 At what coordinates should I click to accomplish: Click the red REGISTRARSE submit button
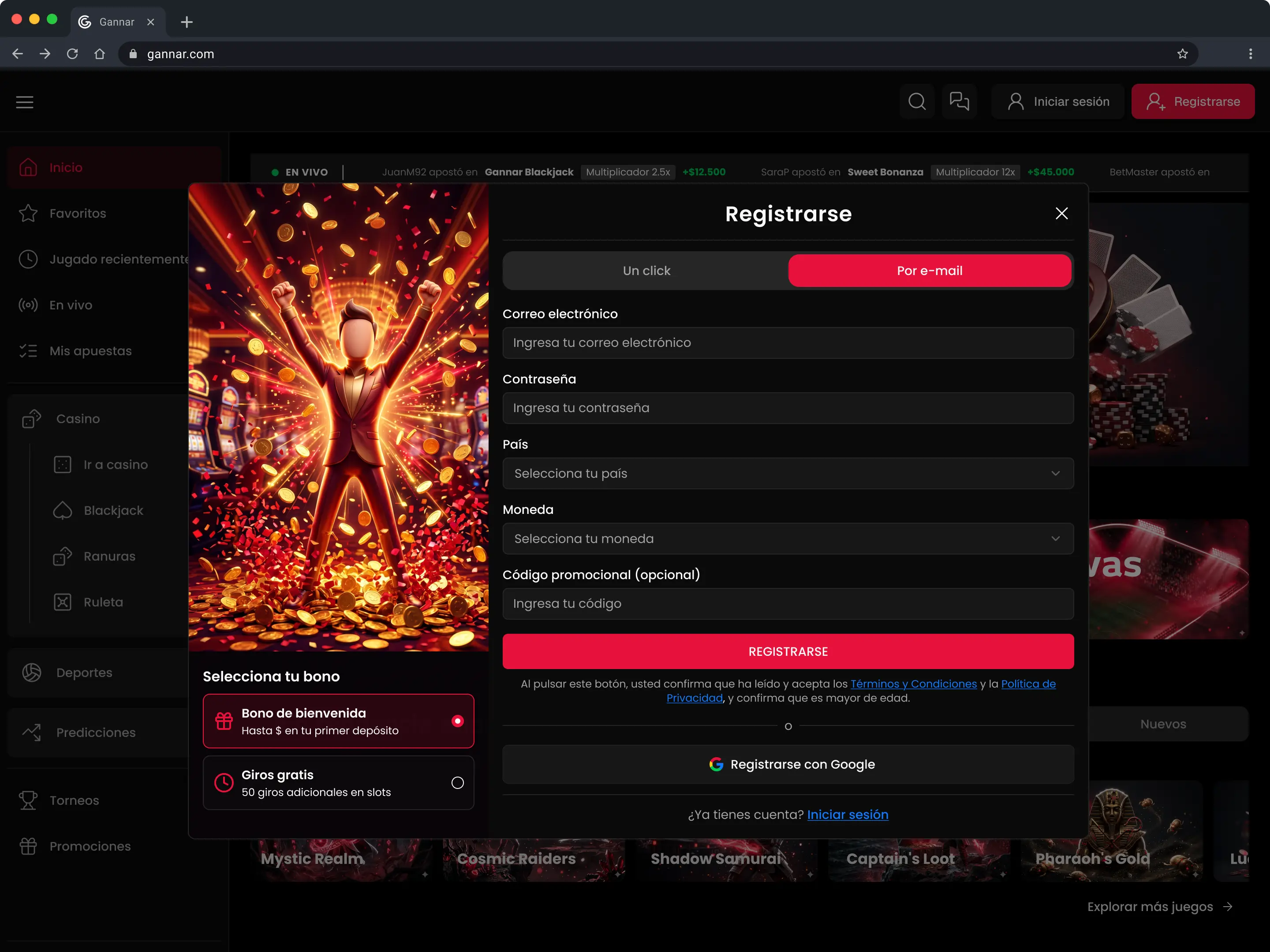[788, 651]
